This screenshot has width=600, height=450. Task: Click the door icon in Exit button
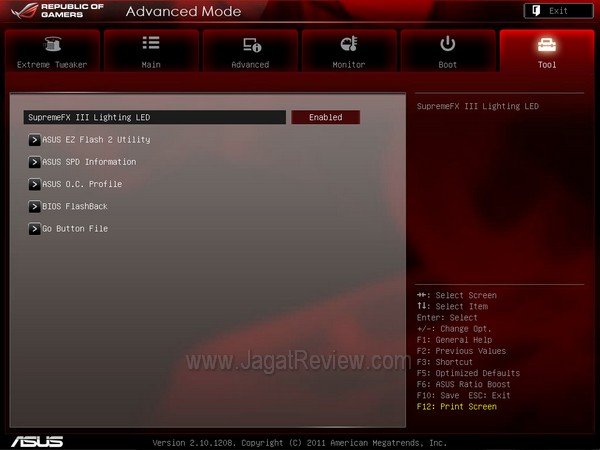coord(536,11)
